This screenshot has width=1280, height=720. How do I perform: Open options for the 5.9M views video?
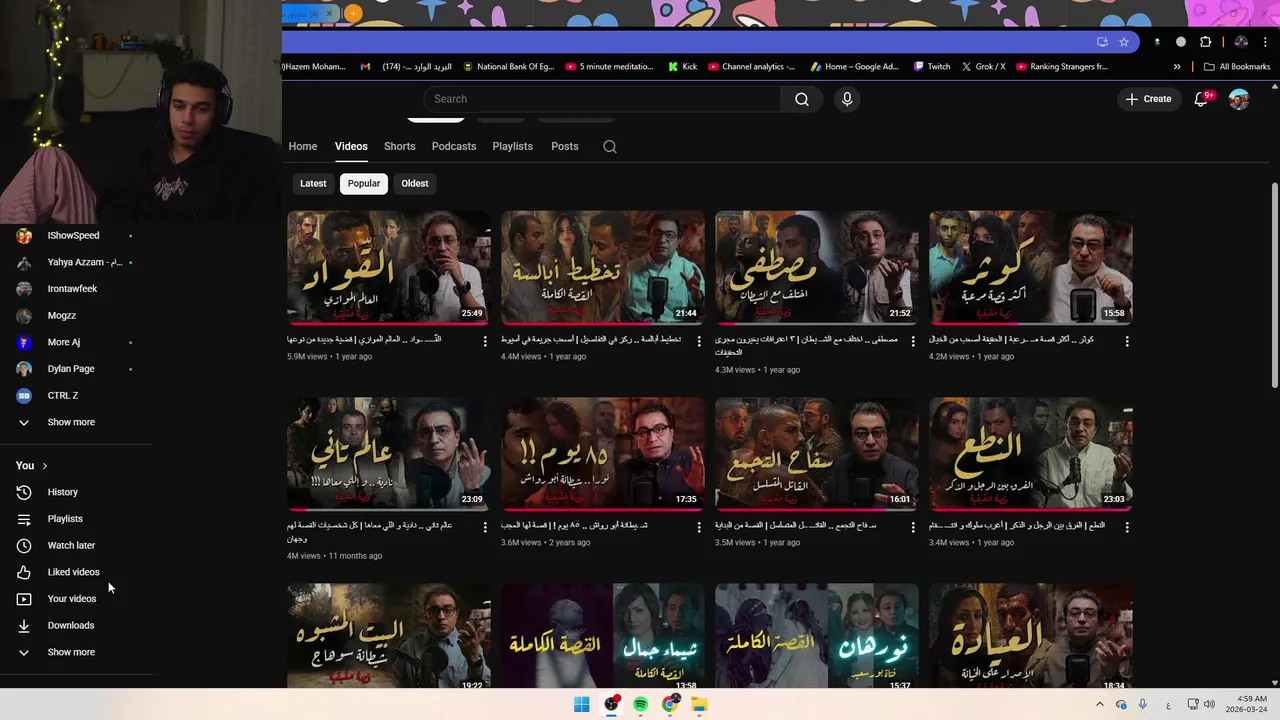coord(485,341)
